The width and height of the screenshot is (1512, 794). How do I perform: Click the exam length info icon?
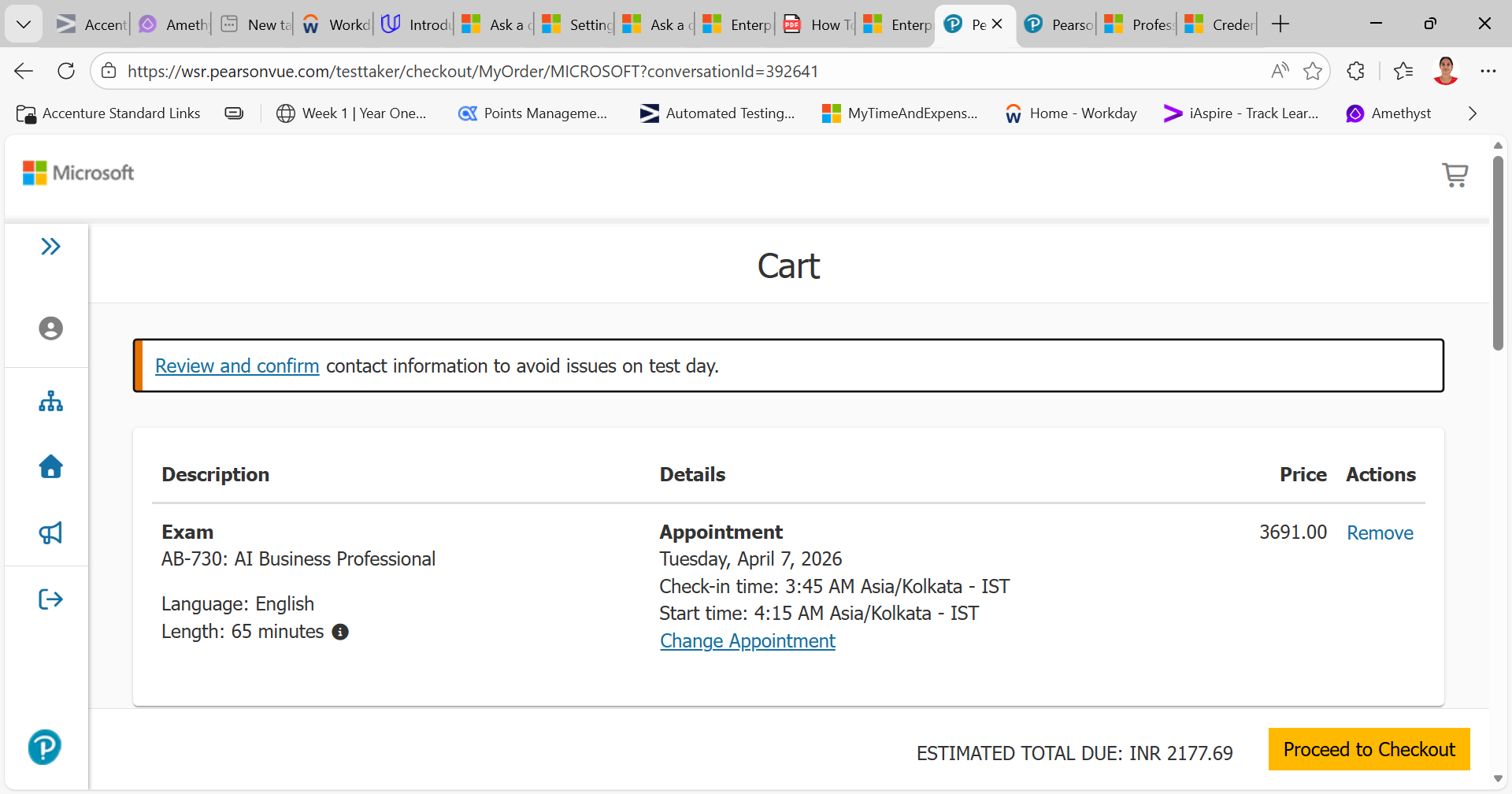click(x=340, y=632)
